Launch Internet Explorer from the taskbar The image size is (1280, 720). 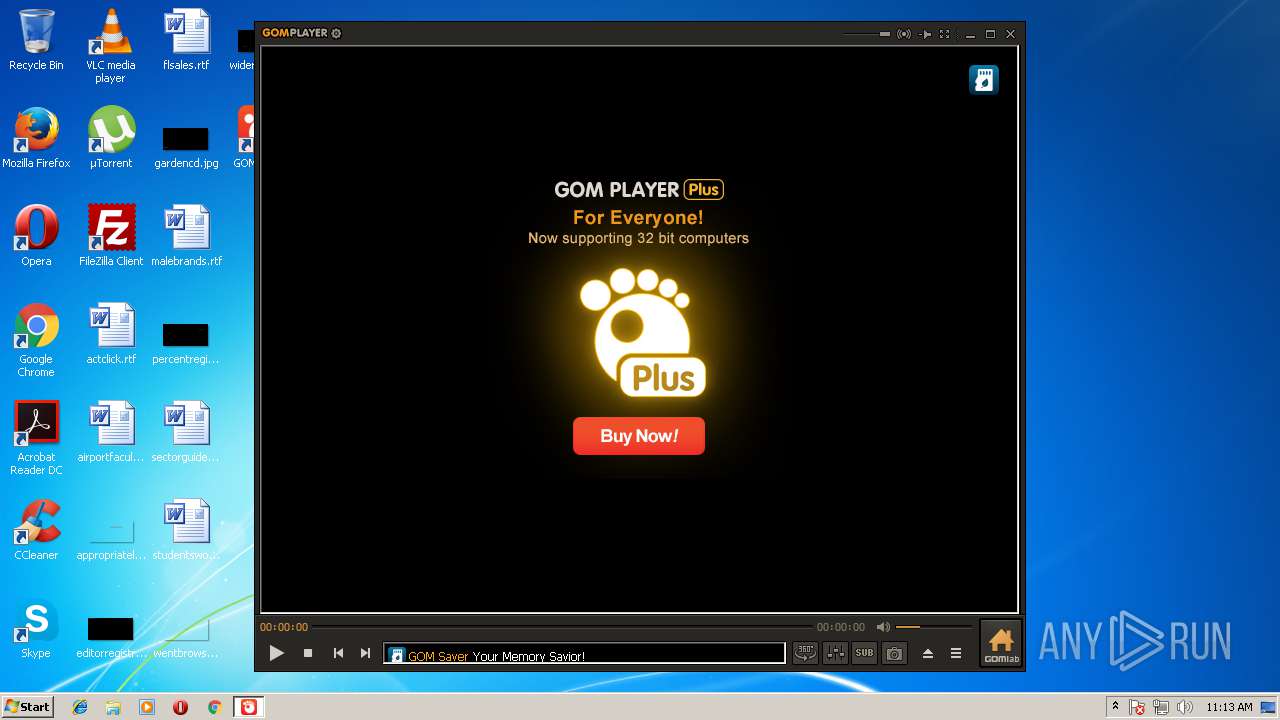coord(80,707)
